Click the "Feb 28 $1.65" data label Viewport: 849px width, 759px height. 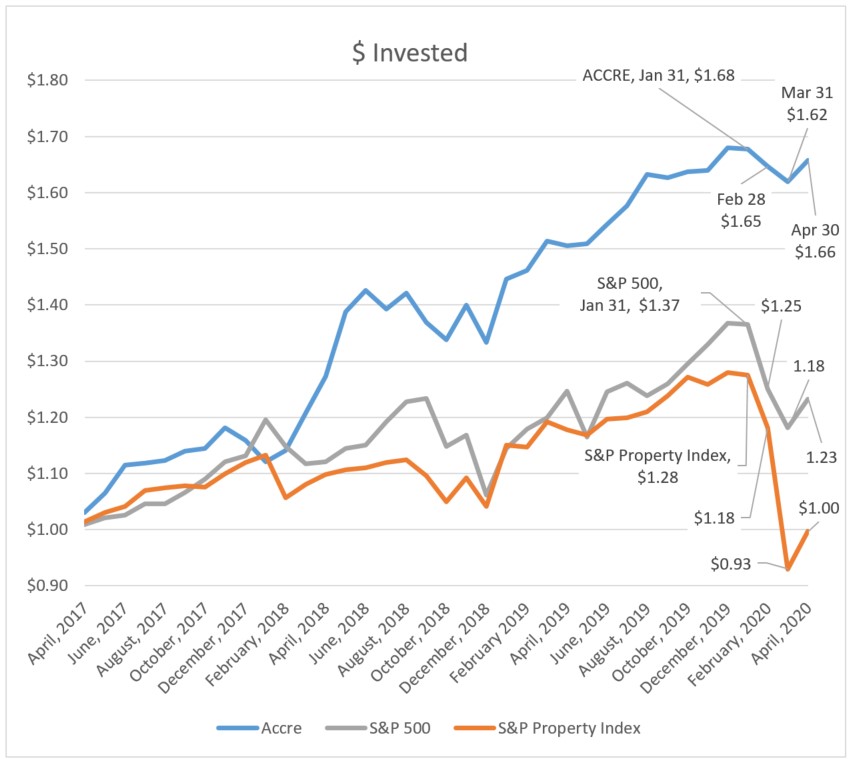click(x=742, y=209)
